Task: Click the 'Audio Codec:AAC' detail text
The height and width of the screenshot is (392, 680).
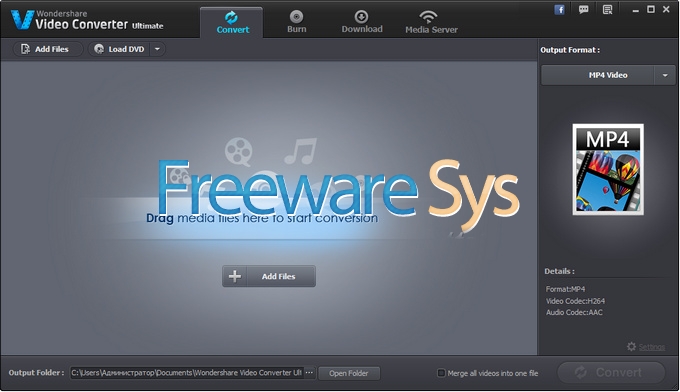Action: 574,313
